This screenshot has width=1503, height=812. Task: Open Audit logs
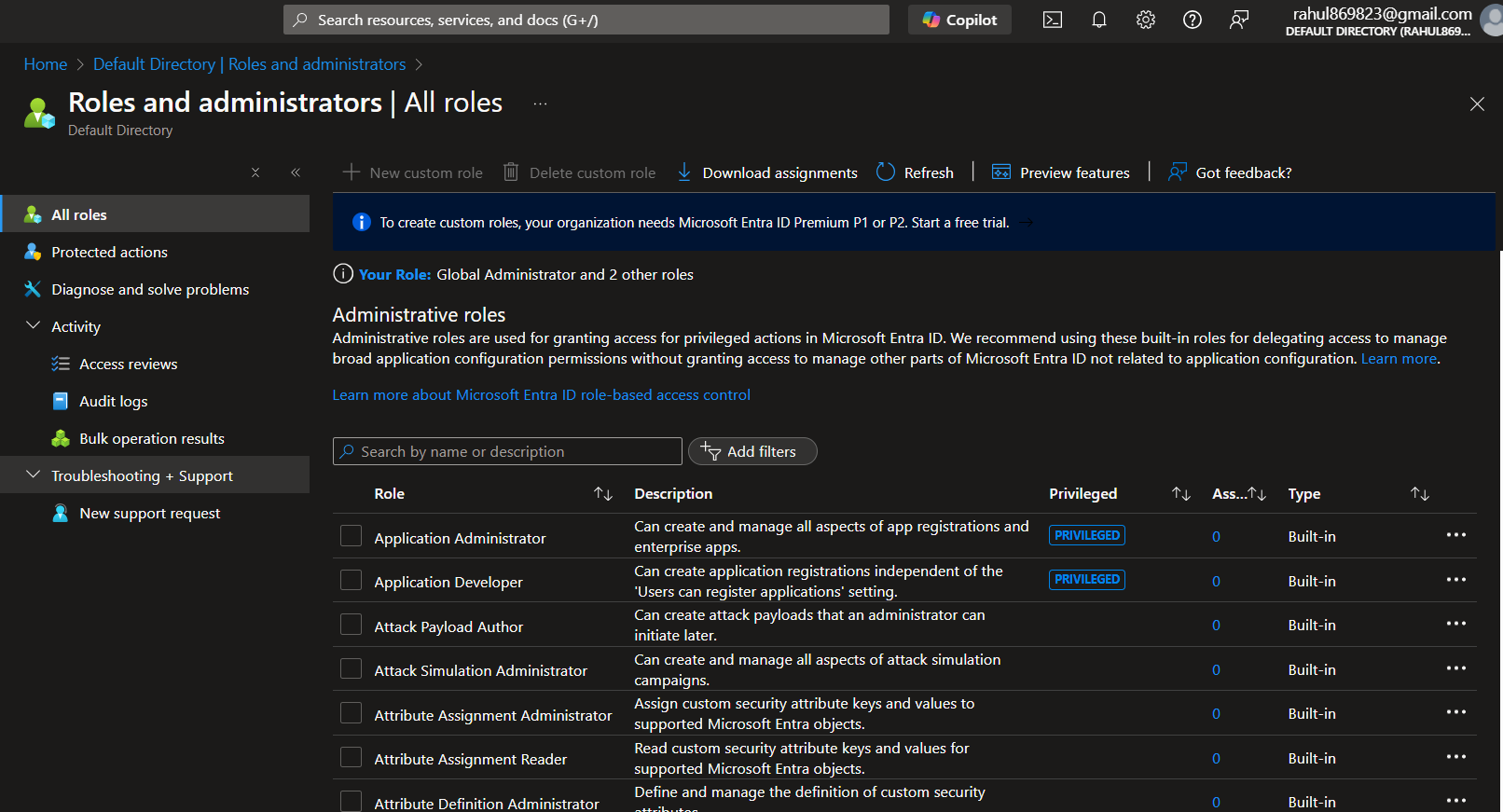pyautogui.click(x=113, y=401)
